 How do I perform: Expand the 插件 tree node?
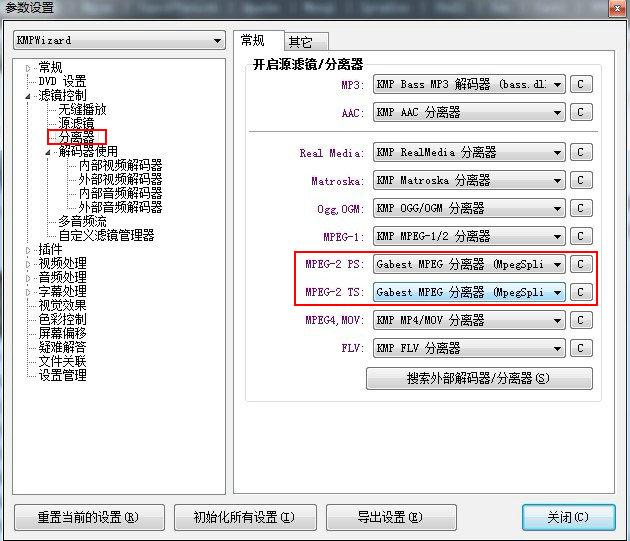coord(28,250)
